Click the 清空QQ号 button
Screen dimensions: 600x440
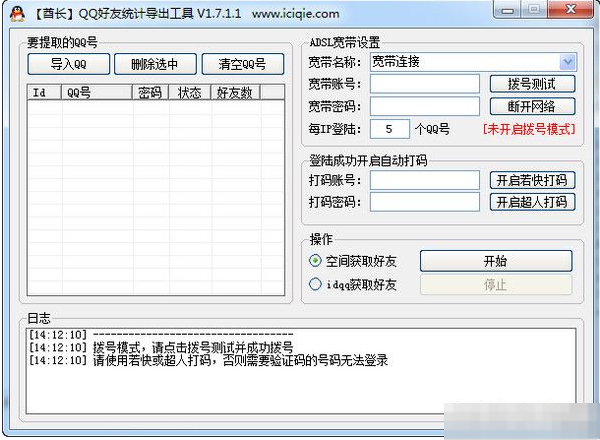click(x=234, y=64)
